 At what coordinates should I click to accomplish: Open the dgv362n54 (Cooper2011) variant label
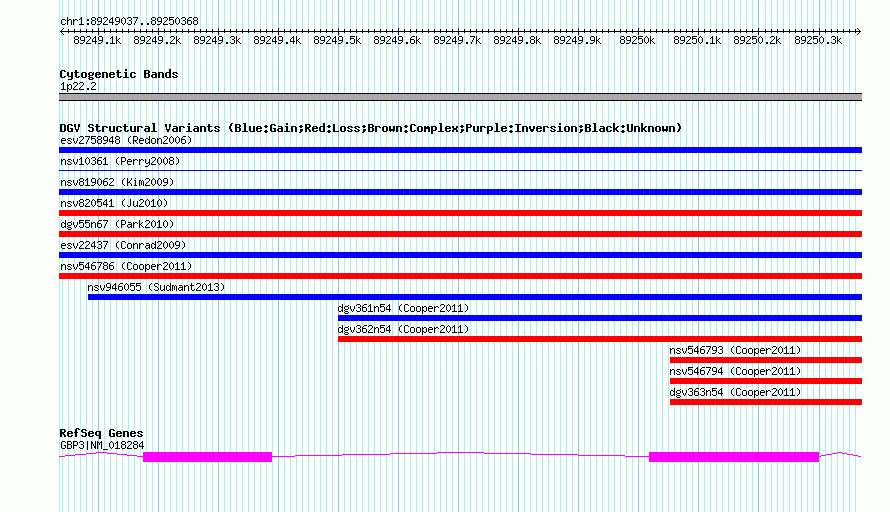coord(403,329)
